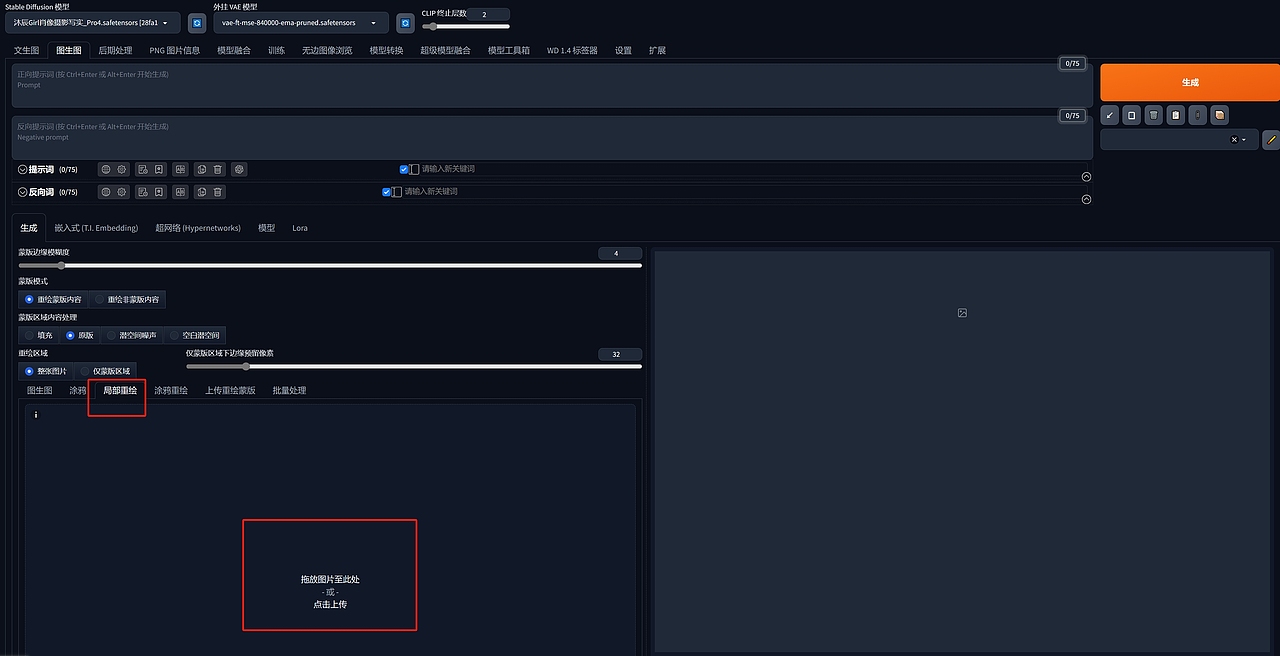Screen dimensions: 1280x656
Task: Click the Negative prompt text area
Action: click(553, 138)
